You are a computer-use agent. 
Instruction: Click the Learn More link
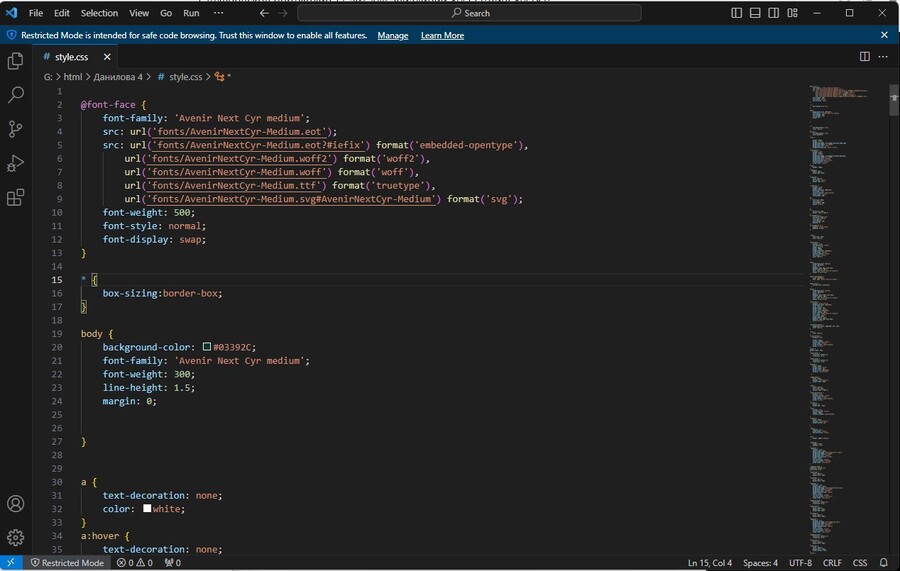[442, 35]
